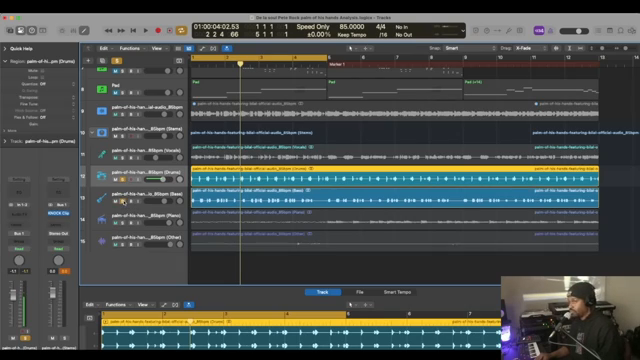Screen dimensions: 640x360
Task: Solo the Bass track
Action: pyautogui.click(x=122, y=201)
